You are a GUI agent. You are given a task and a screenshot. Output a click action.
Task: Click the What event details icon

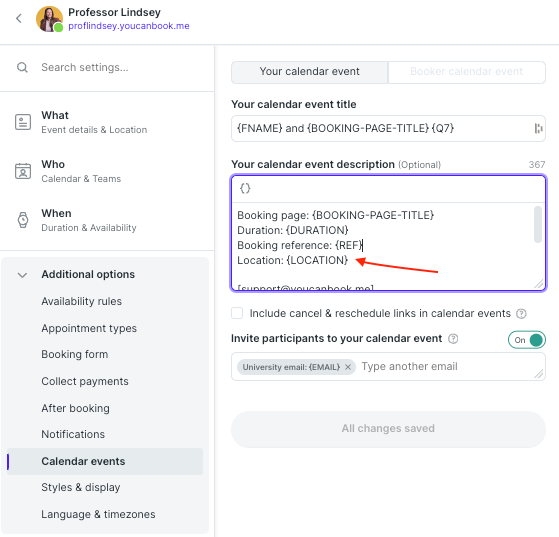coord(23,122)
